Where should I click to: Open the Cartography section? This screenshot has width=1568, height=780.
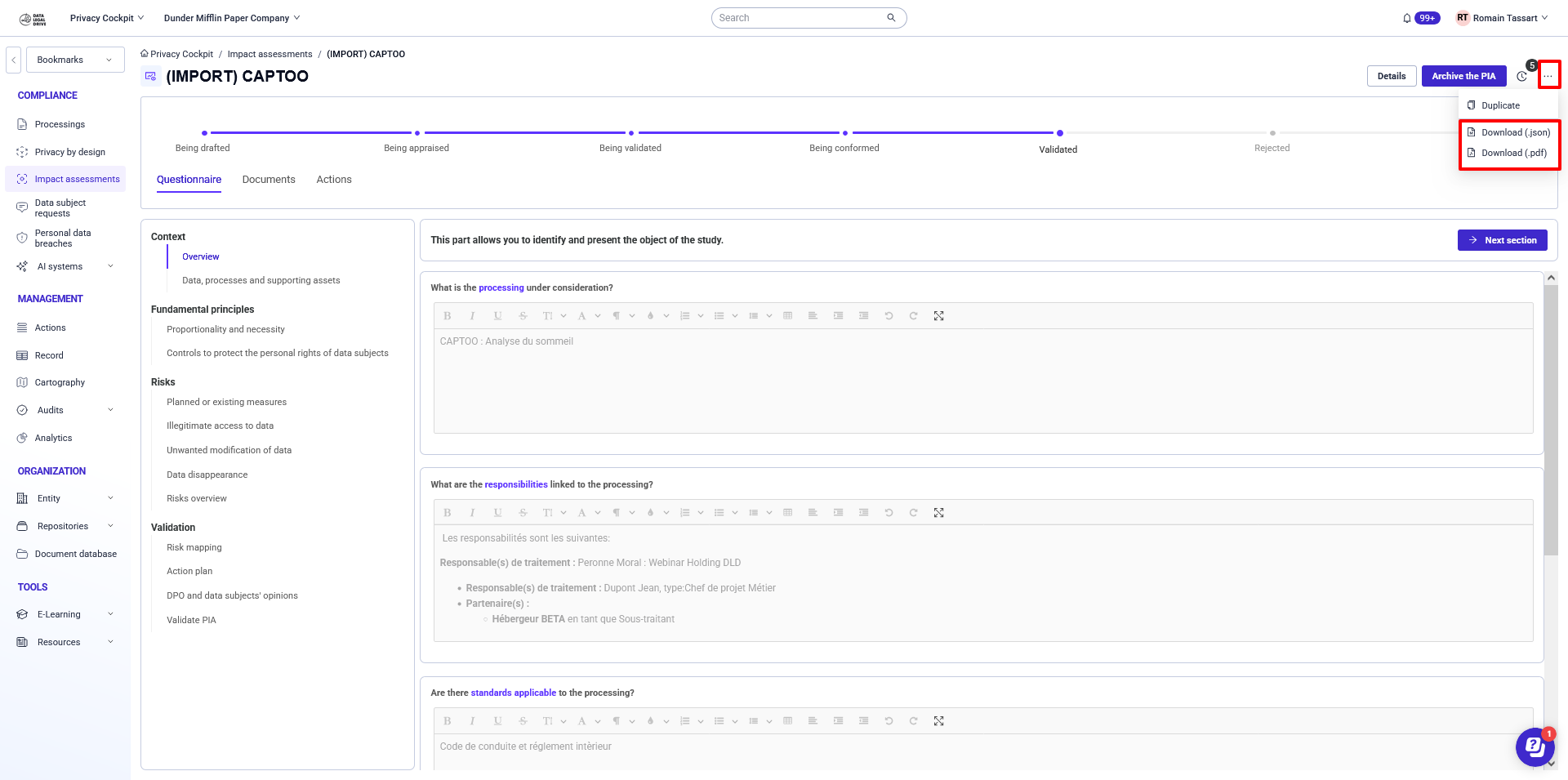coord(60,381)
